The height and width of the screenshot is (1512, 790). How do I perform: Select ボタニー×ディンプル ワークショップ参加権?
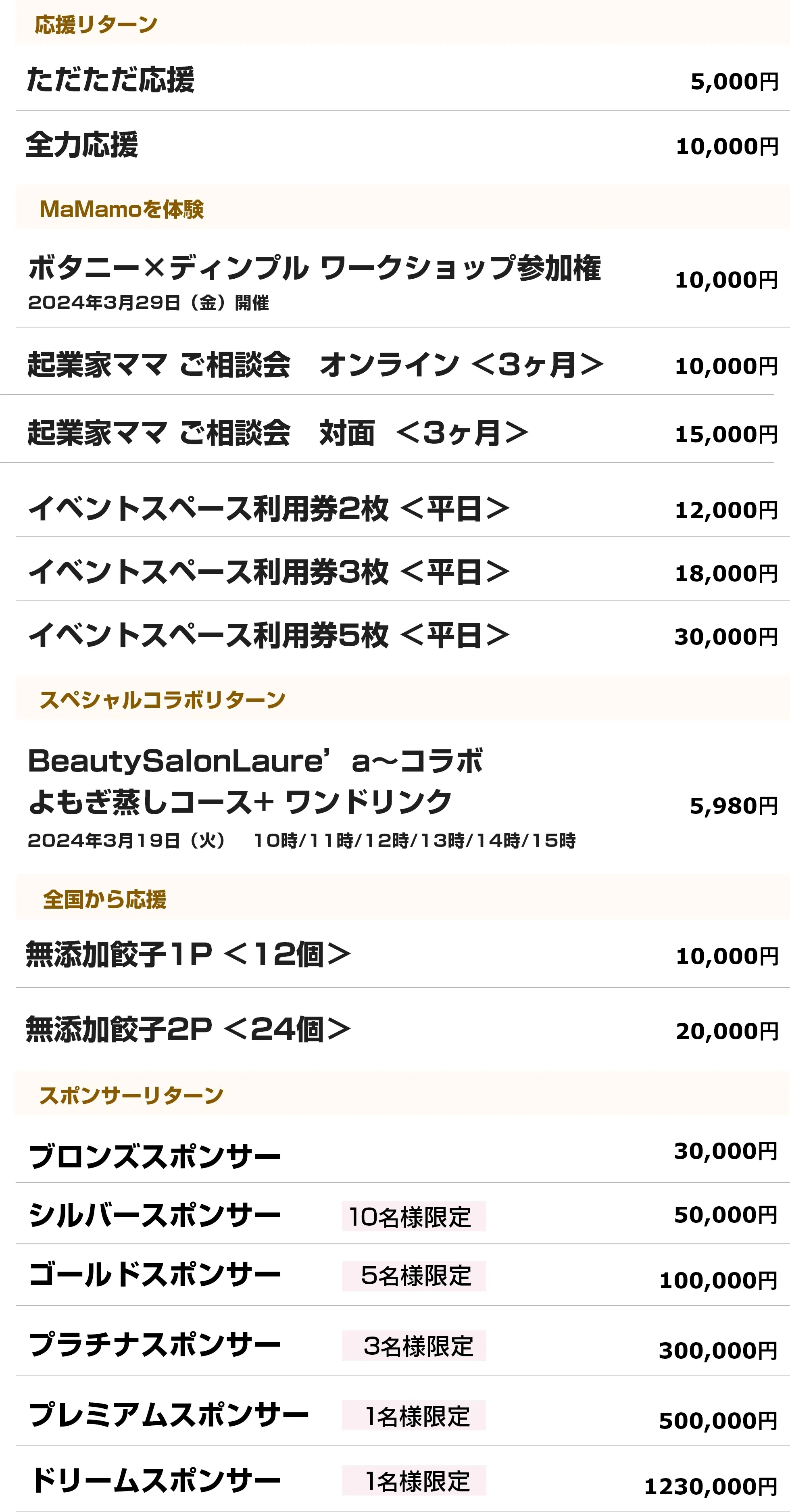tap(314, 268)
